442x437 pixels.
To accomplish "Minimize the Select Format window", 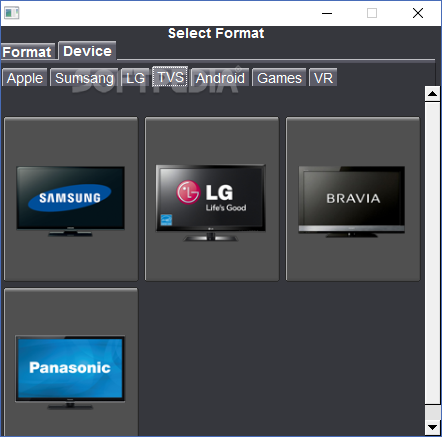I will [327, 13].
